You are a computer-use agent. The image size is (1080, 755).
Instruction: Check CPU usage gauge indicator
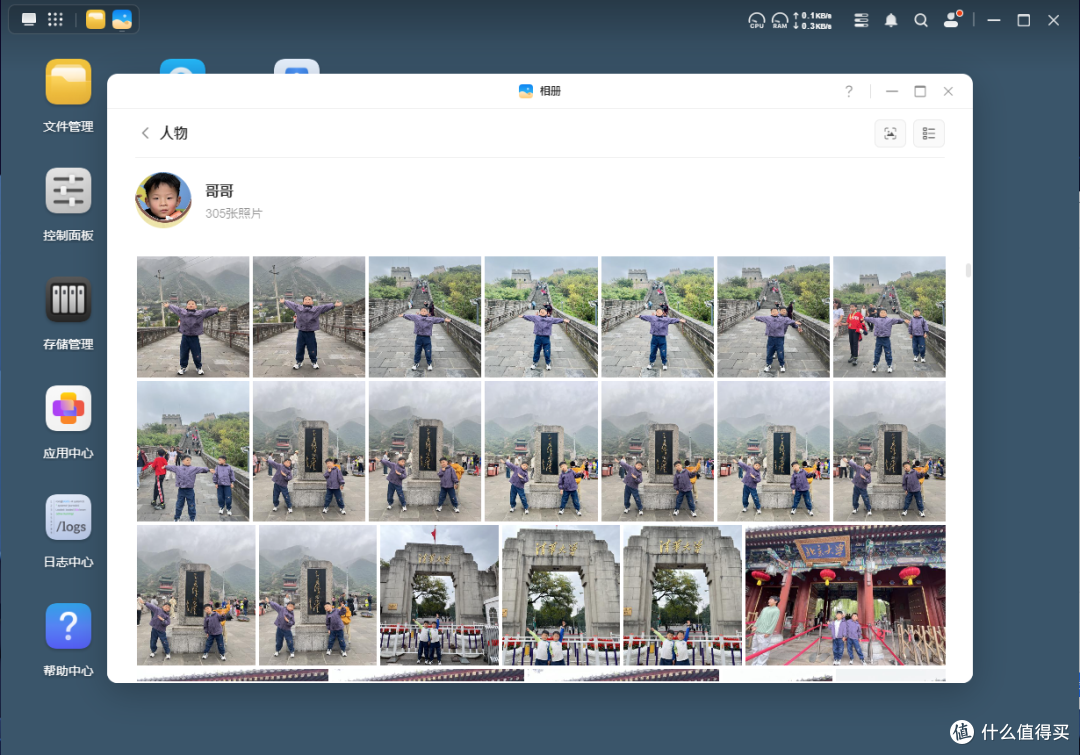click(x=756, y=20)
